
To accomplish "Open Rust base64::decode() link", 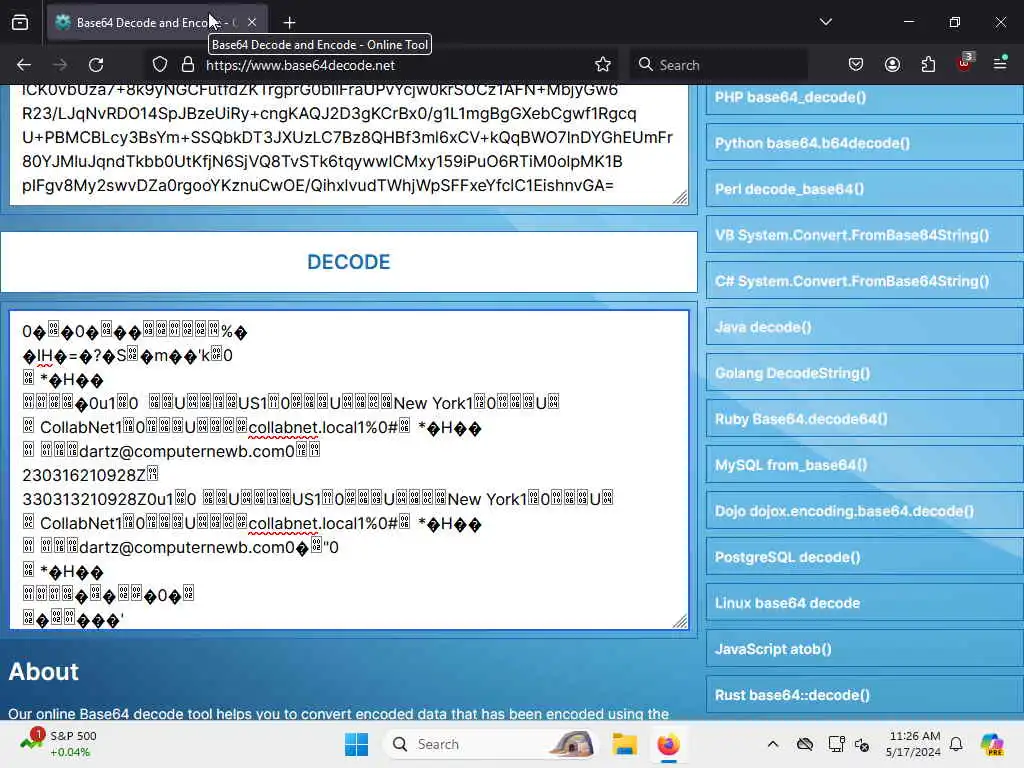I will point(865,695).
